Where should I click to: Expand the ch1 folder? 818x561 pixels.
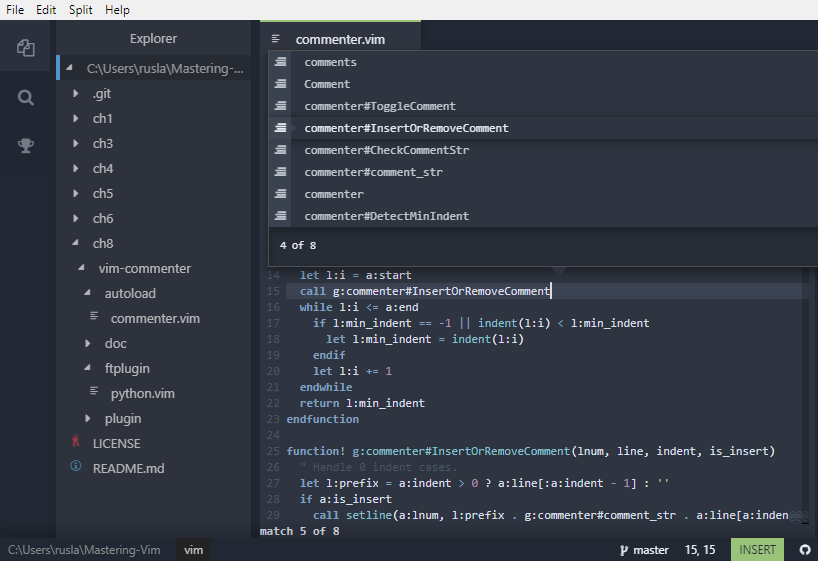tap(102, 118)
